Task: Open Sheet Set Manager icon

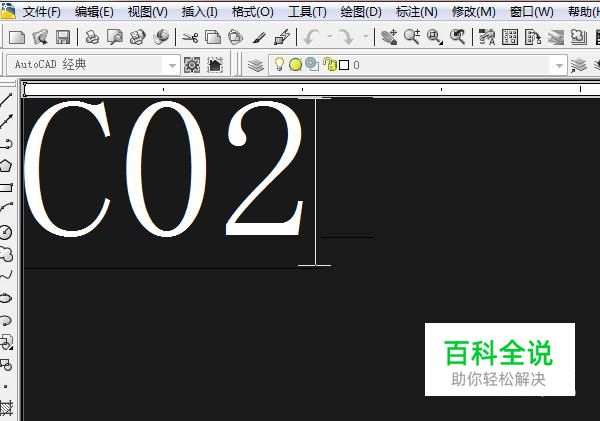Action: 556,37
